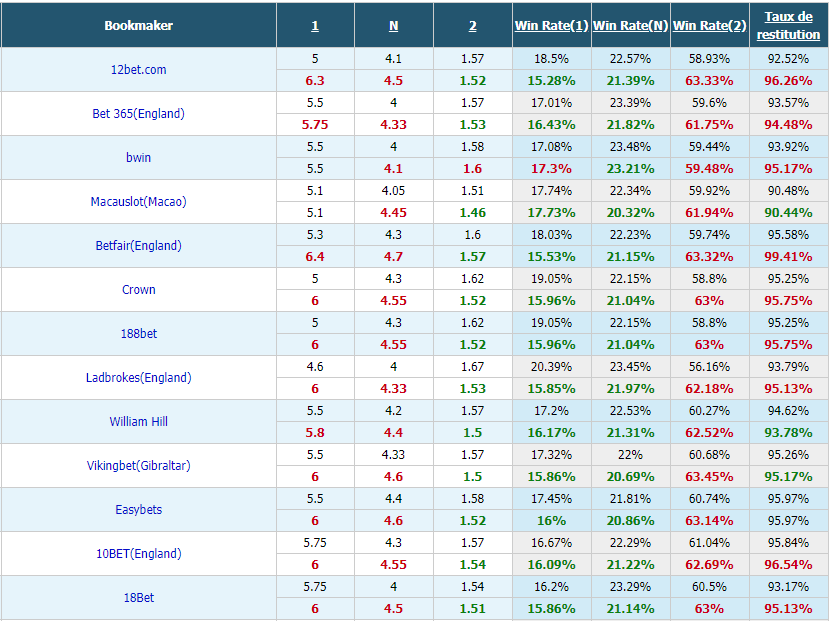The image size is (830, 621).
Task: Select Macauslot draw odds 4.05
Action: coord(393,190)
